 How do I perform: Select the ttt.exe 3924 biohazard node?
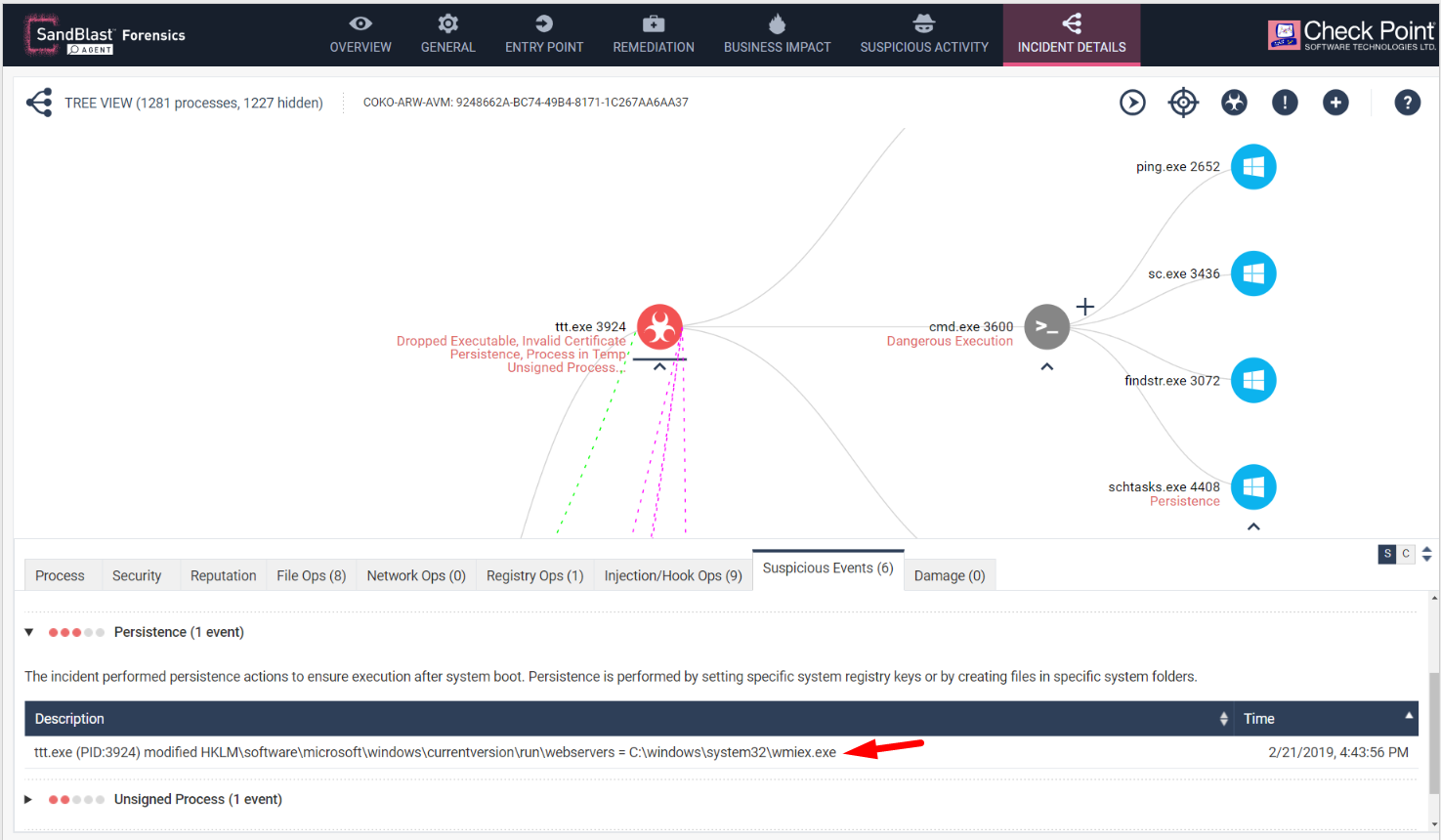(x=659, y=327)
